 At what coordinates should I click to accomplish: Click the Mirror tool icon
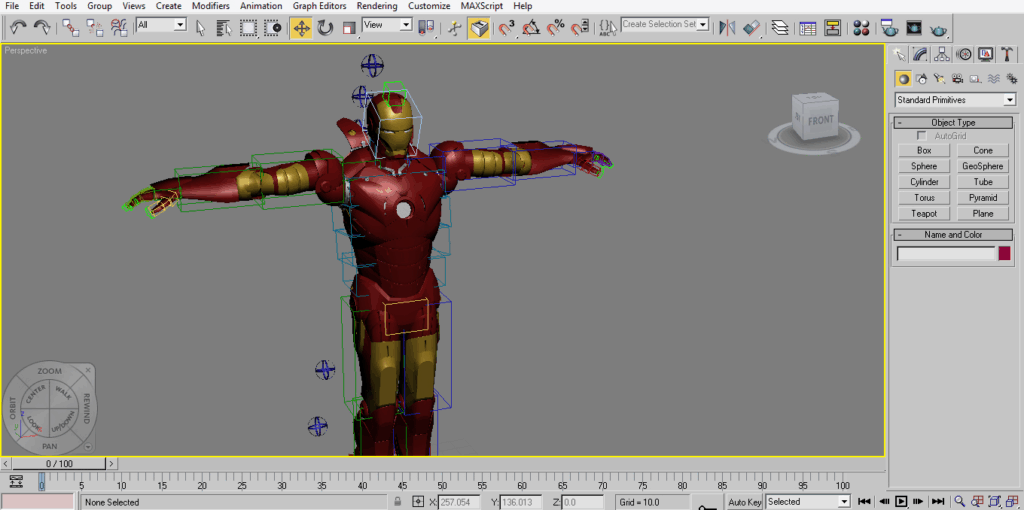(727, 27)
